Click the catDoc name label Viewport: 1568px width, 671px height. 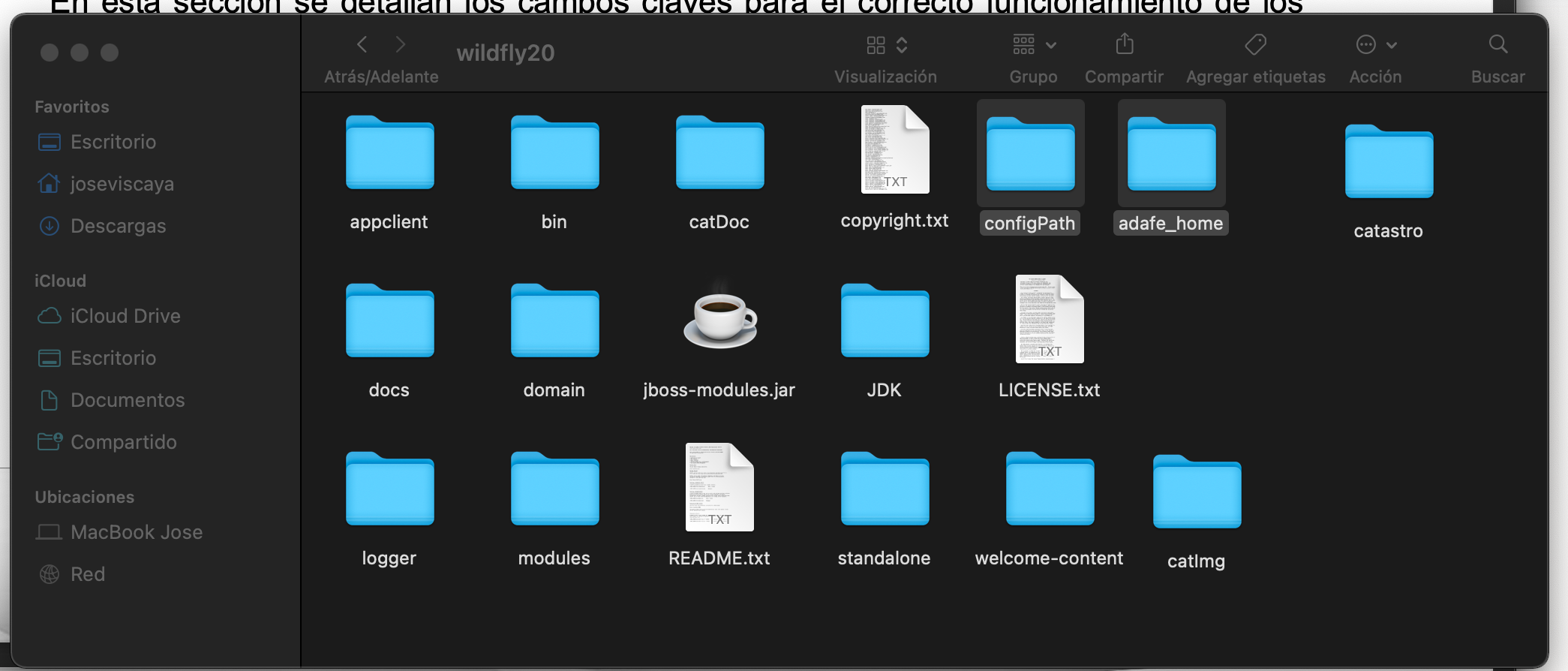click(719, 222)
